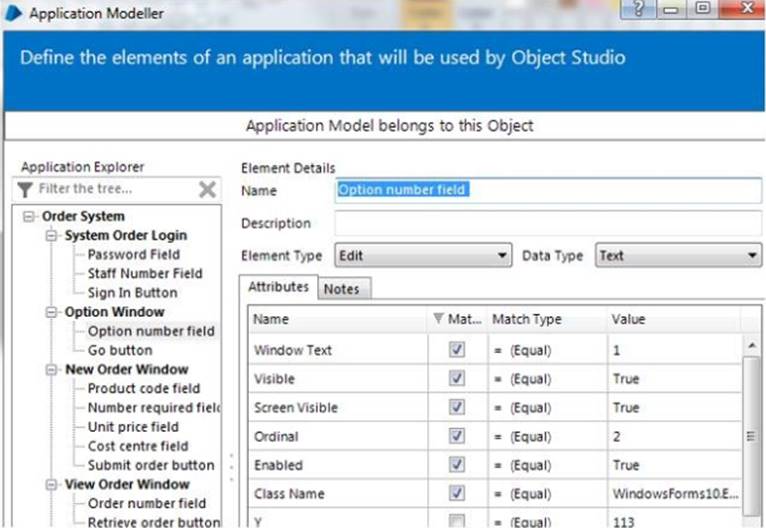Click the Description input field

pos(547,223)
